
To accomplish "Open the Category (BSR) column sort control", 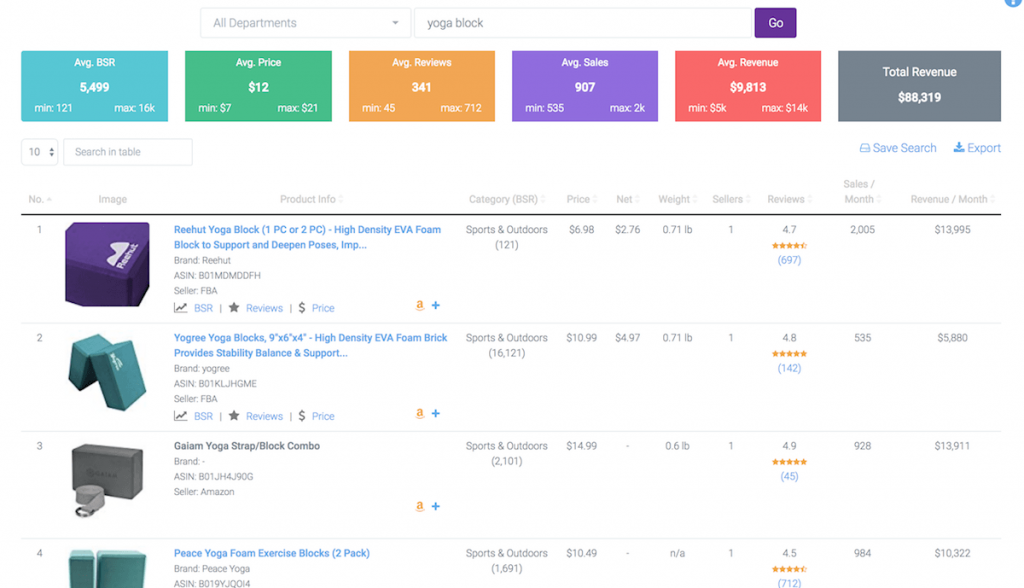I will (507, 199).
